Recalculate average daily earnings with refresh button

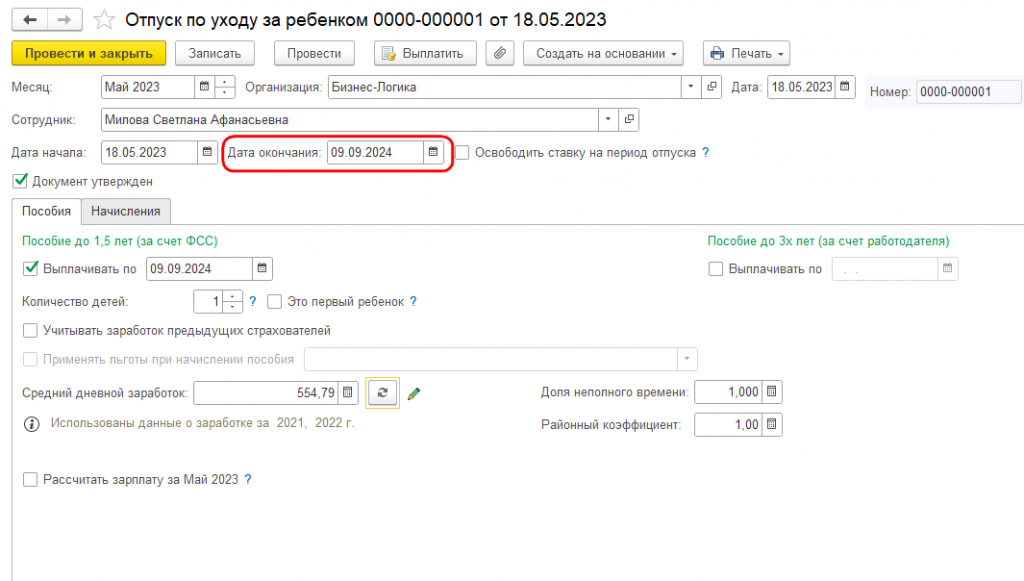click(383, 392)
